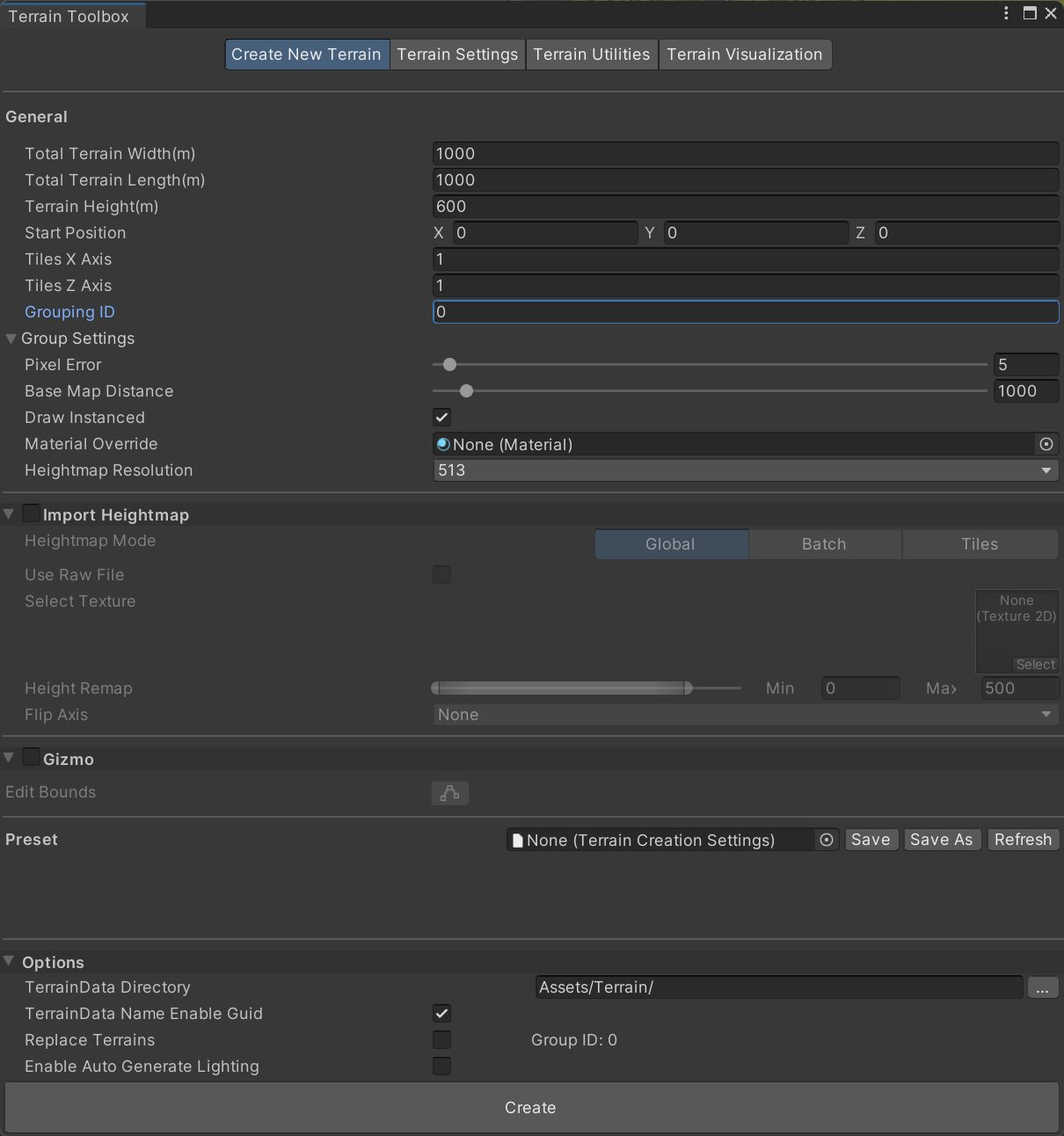This screenshot has width=1064, height=1136.
Task: Enable the Import Heightmap checkbox
Action: point(32,513)
